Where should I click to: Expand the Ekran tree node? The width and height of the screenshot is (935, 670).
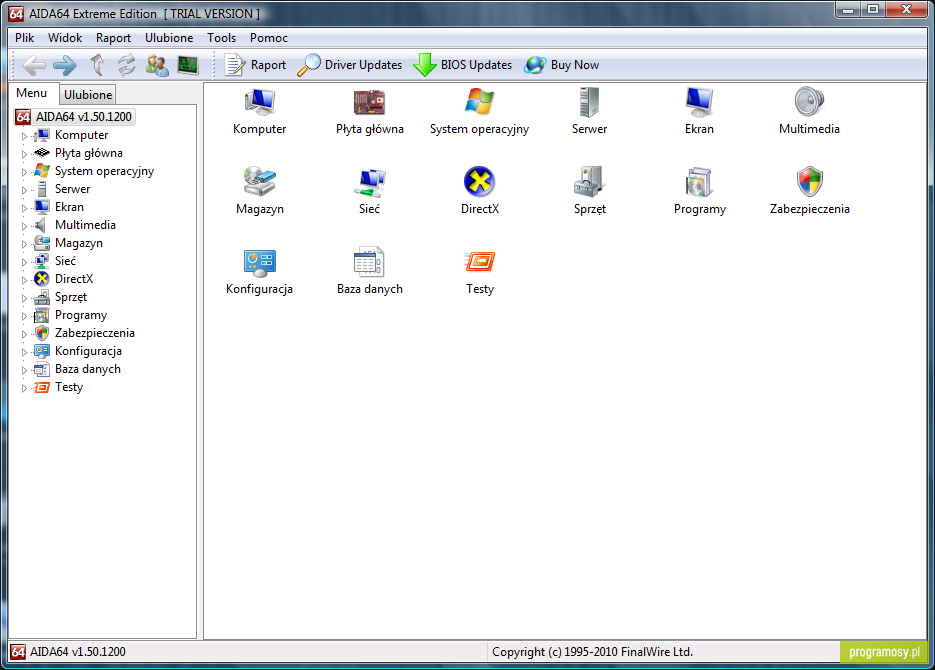point(24,207)
